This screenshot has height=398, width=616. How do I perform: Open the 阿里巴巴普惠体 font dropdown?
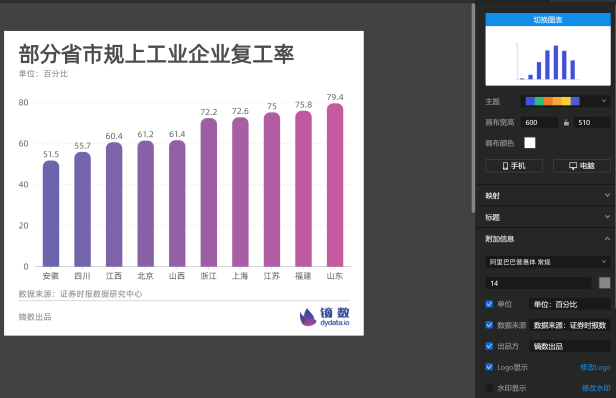pos(548,262)
